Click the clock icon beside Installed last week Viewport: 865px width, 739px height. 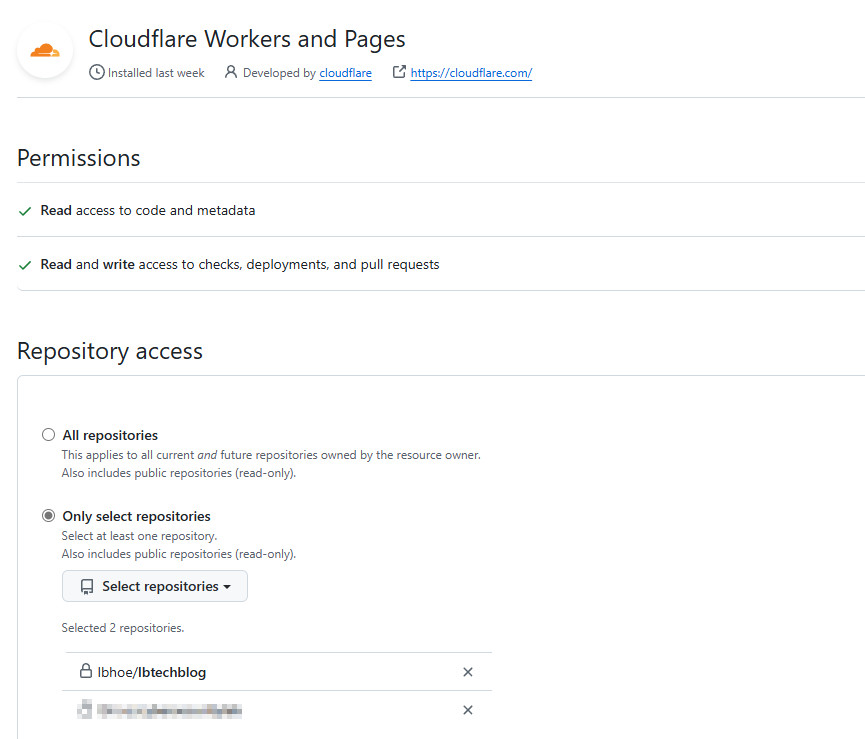click(96, 73)
